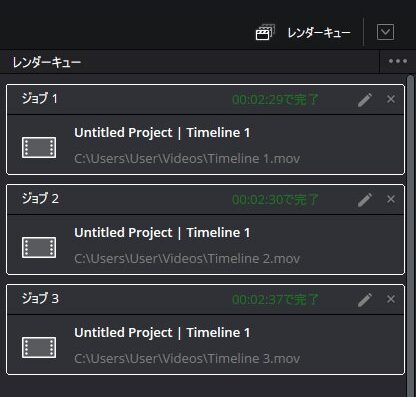This screenshot has height=397, width=416.
Task: Remove Job 2 with its X icon
Action: [391, 199]
